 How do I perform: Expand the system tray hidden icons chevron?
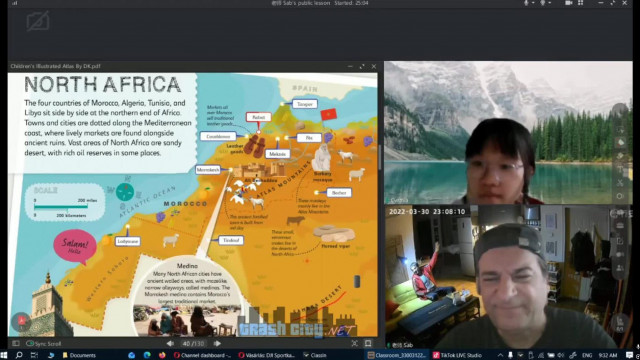500,355
